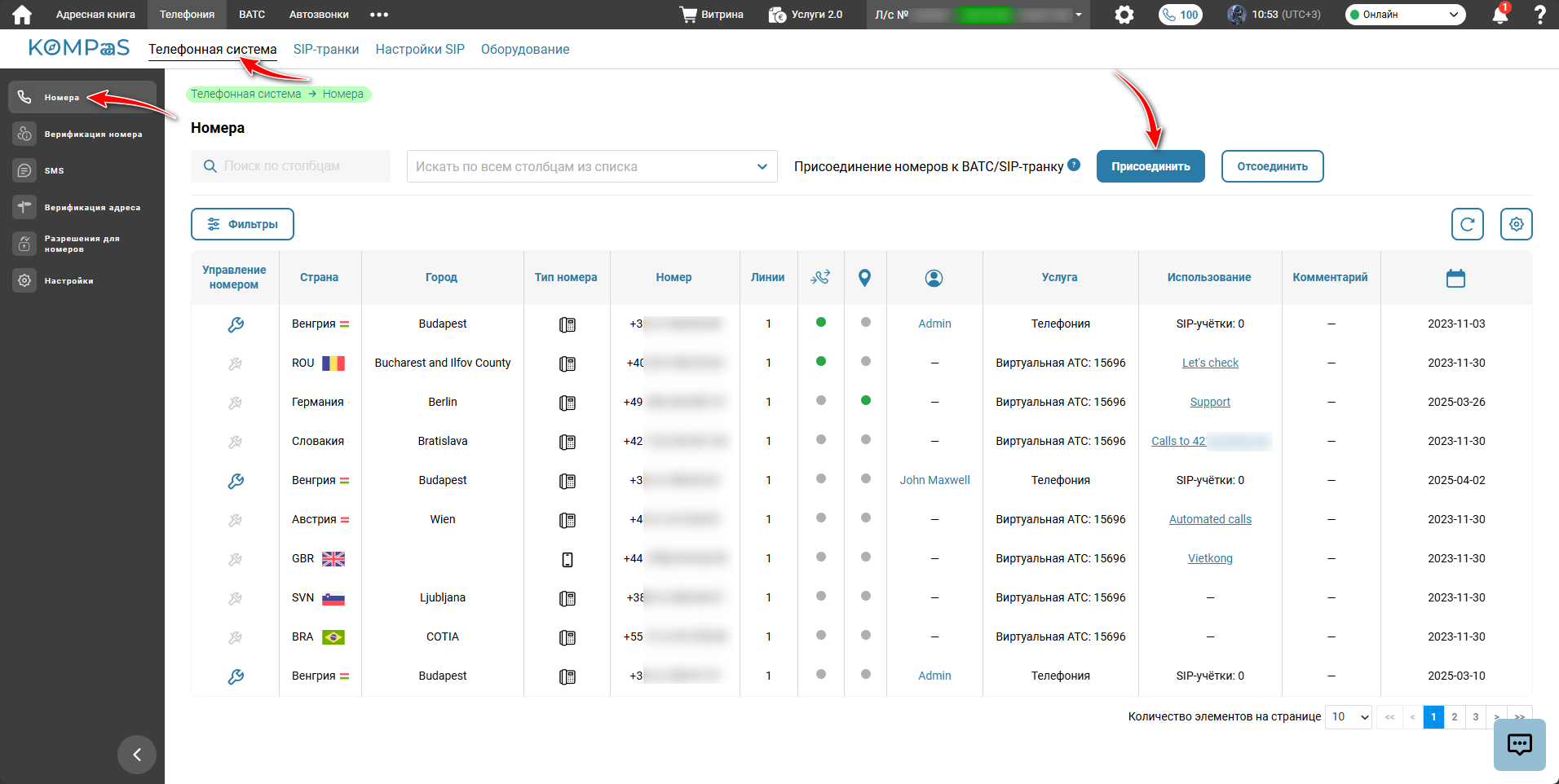Viewport: 1559px width, 784px height.
Task: Switch to Настройки SIP tab
Action: 420,50
